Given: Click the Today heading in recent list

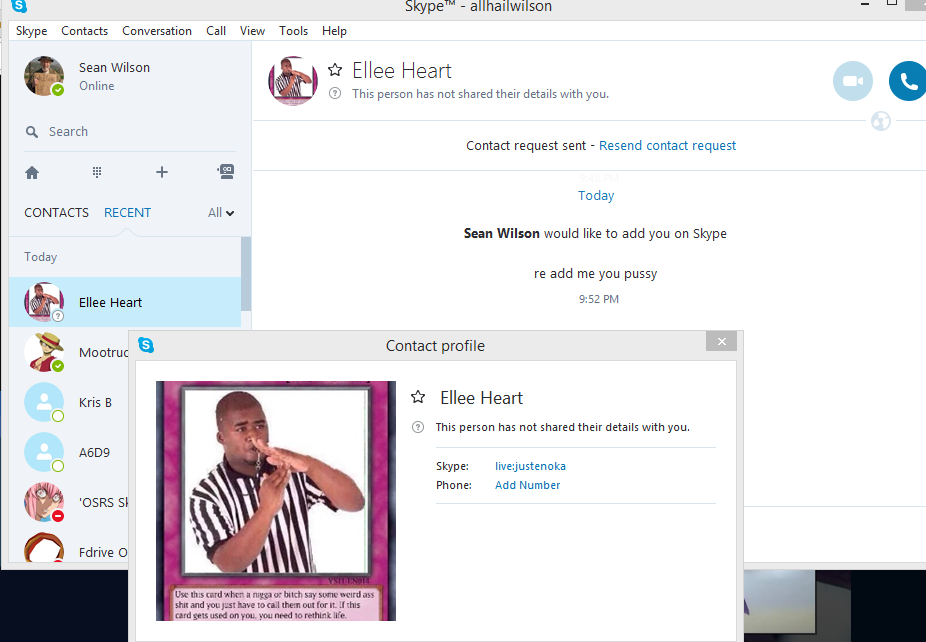Looking at the screenshot, I should click(41, 257).
